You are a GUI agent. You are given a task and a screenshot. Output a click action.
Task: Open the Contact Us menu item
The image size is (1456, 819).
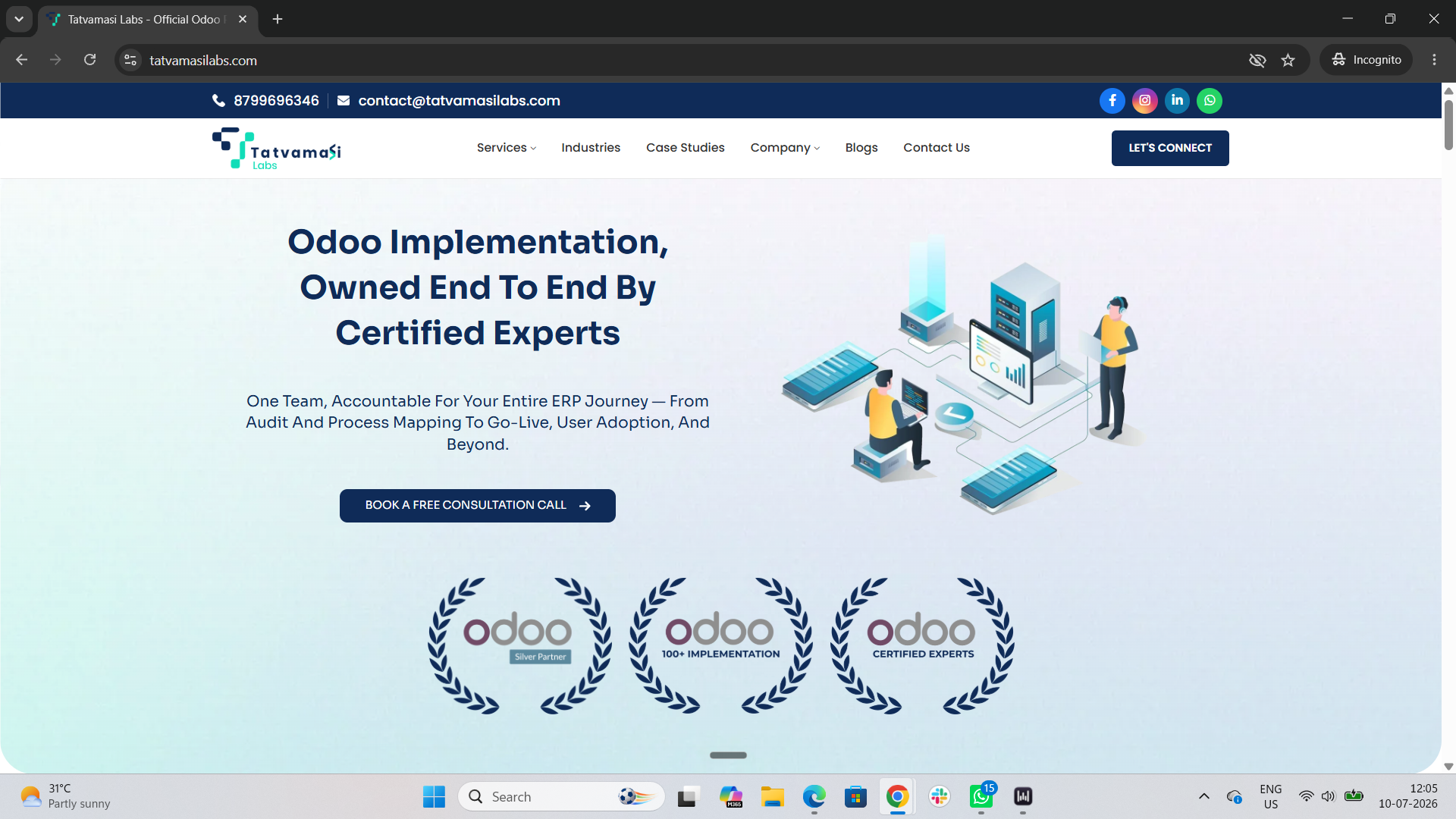click(937, 148)
